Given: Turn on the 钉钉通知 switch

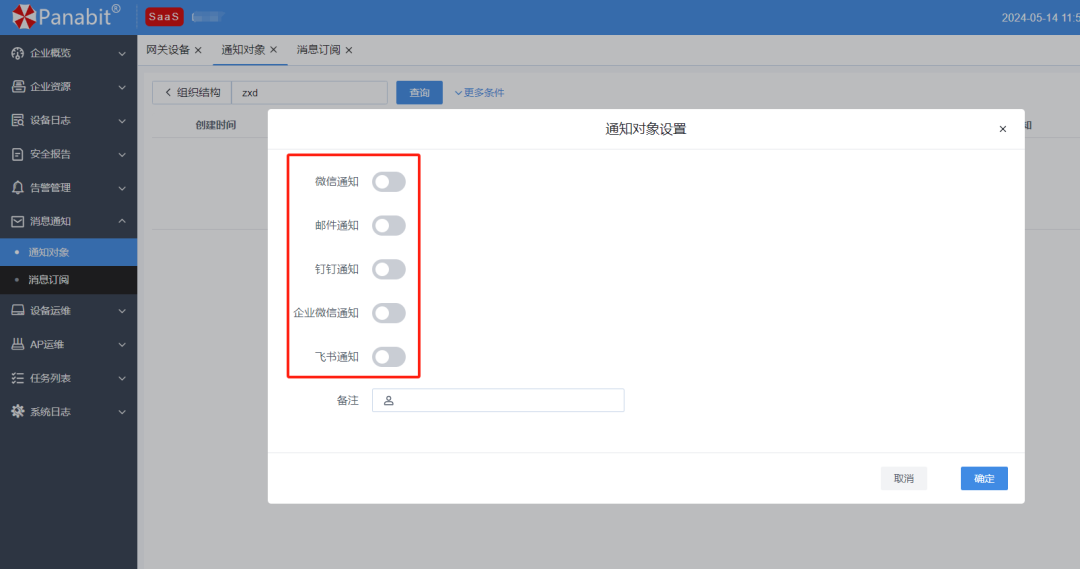Looking at the screenshot, I should pyautogui.click(x=388, y=269).
